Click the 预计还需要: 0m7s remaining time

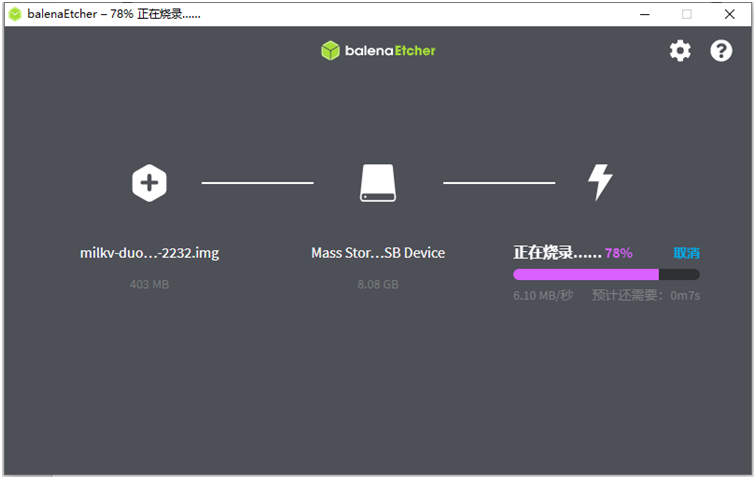(646, 295)
